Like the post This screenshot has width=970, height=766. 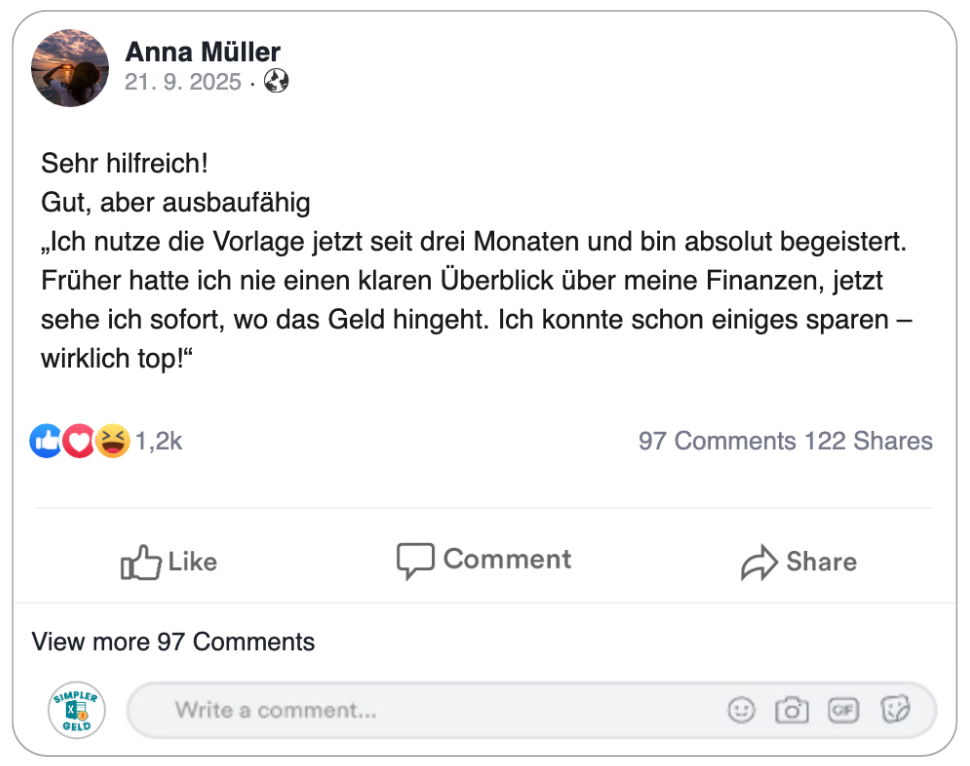click(169, 562)
